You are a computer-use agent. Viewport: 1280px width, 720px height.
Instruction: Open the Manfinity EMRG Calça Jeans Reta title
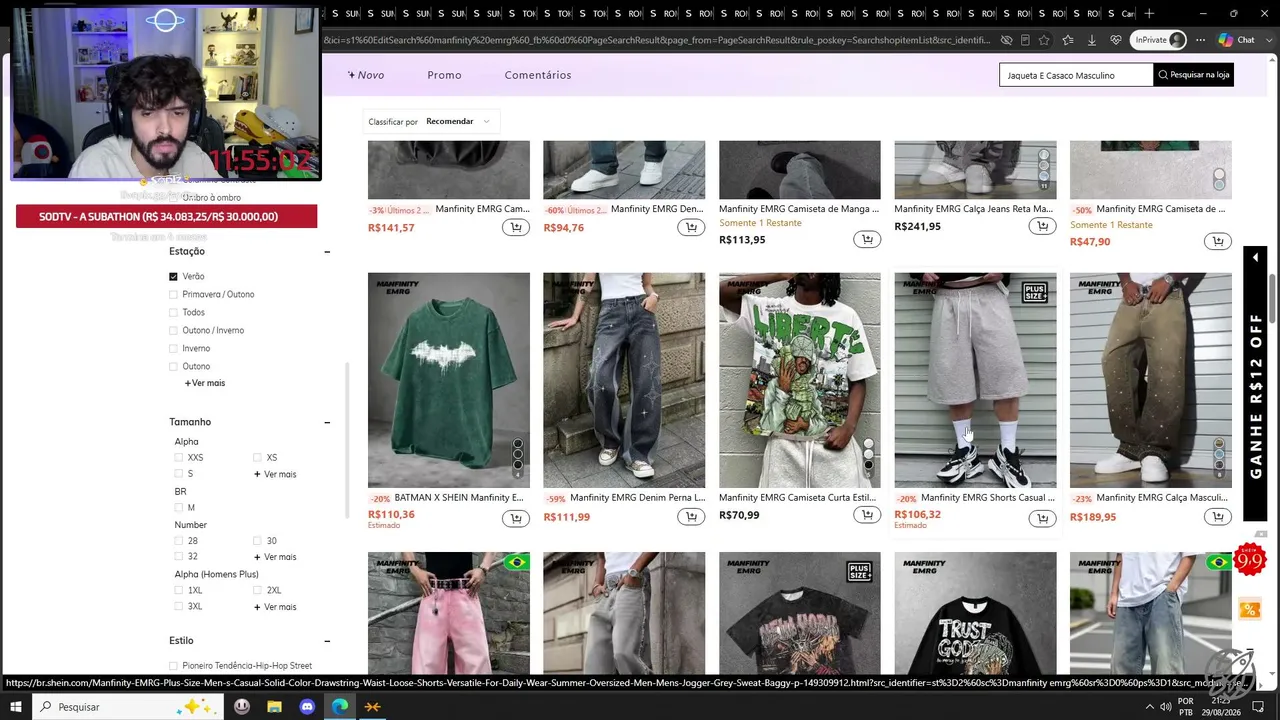tap(974, 209)
